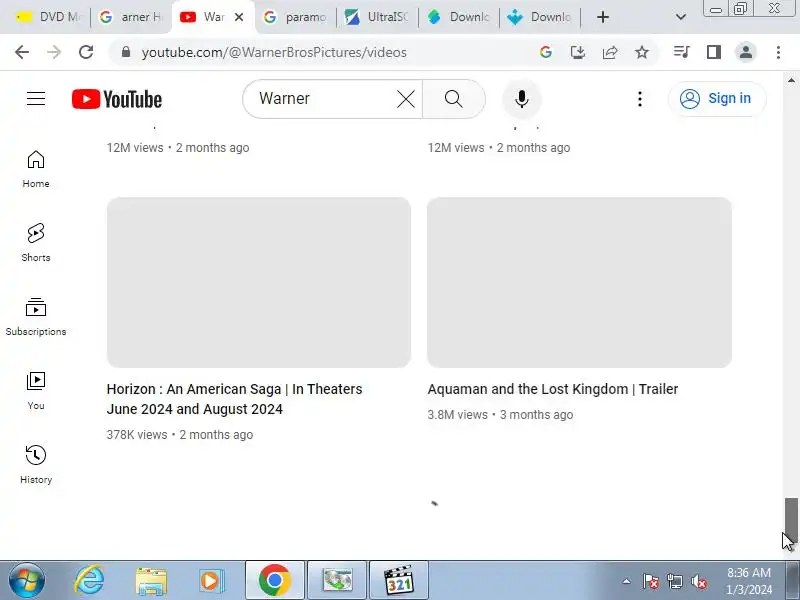This screenshot has width=800, height=600.
Task: Open Chrome three-dot menu
Action: [778, 52]
